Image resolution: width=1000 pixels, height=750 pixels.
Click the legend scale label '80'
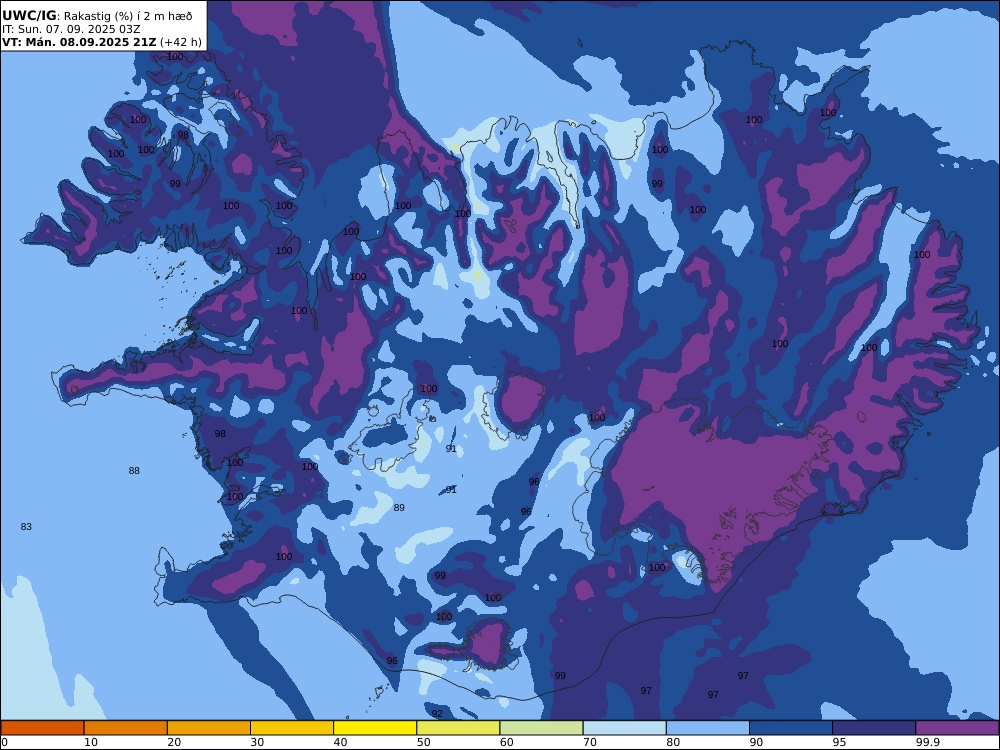pyautogui.click(x=673, y=742)
